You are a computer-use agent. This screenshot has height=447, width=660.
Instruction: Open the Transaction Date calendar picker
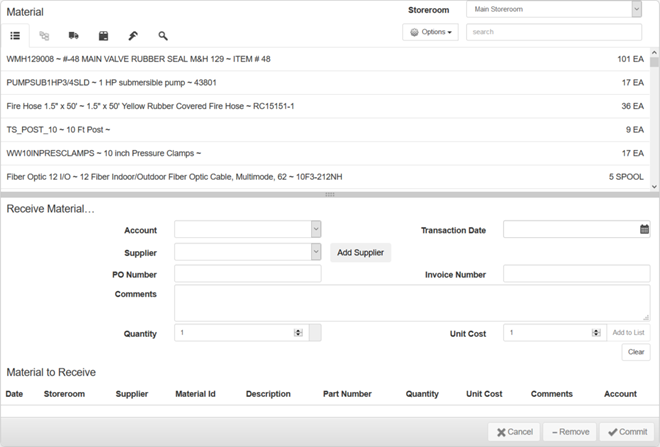[644, 229]
